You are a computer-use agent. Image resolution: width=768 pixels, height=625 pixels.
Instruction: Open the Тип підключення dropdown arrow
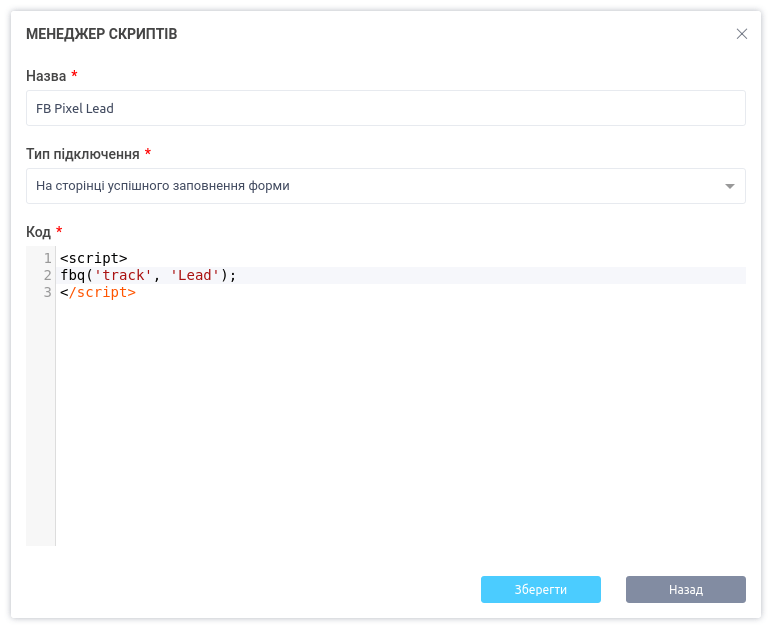point(729,186)
